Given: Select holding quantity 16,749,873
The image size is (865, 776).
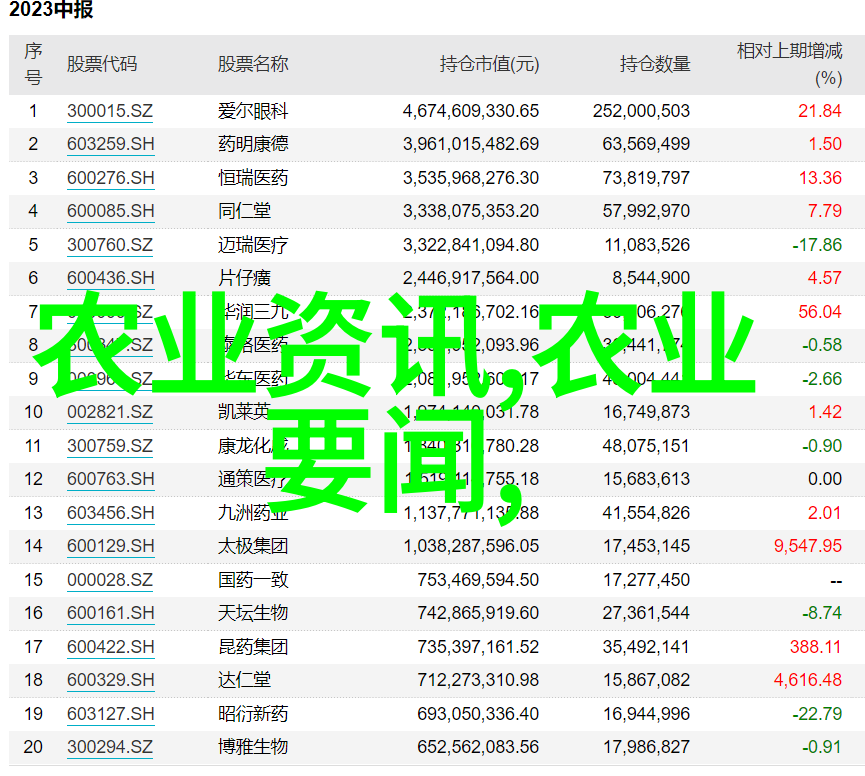Looking at the screenshot, I should (646, 412).
